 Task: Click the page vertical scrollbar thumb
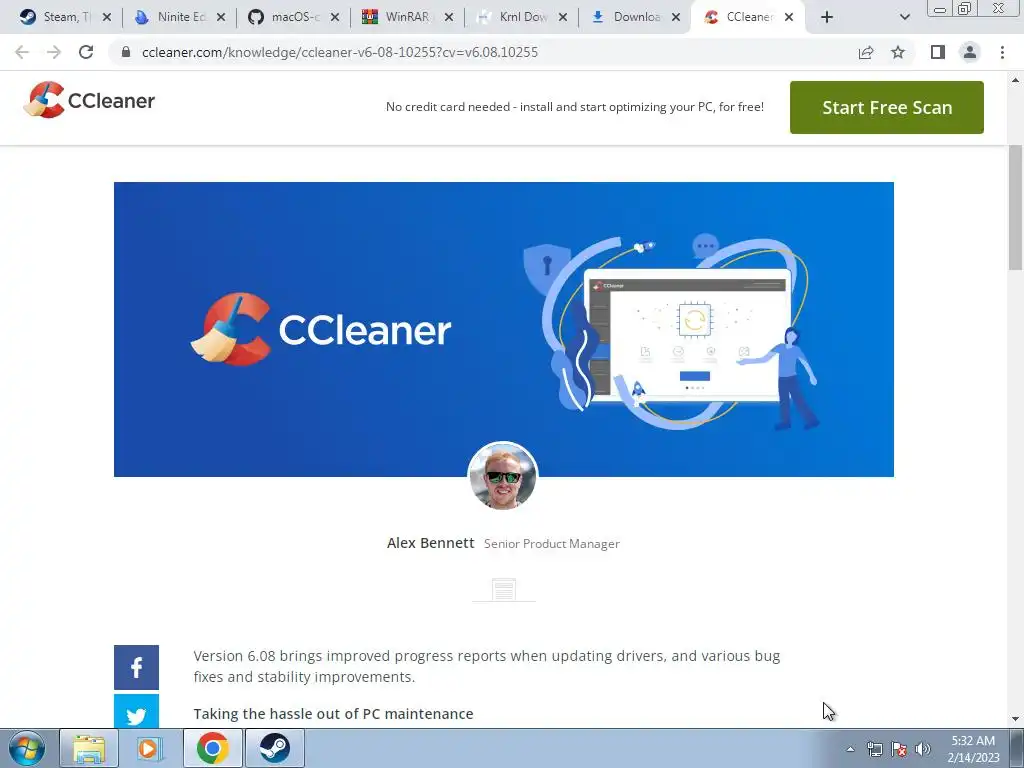(1015, 207)
